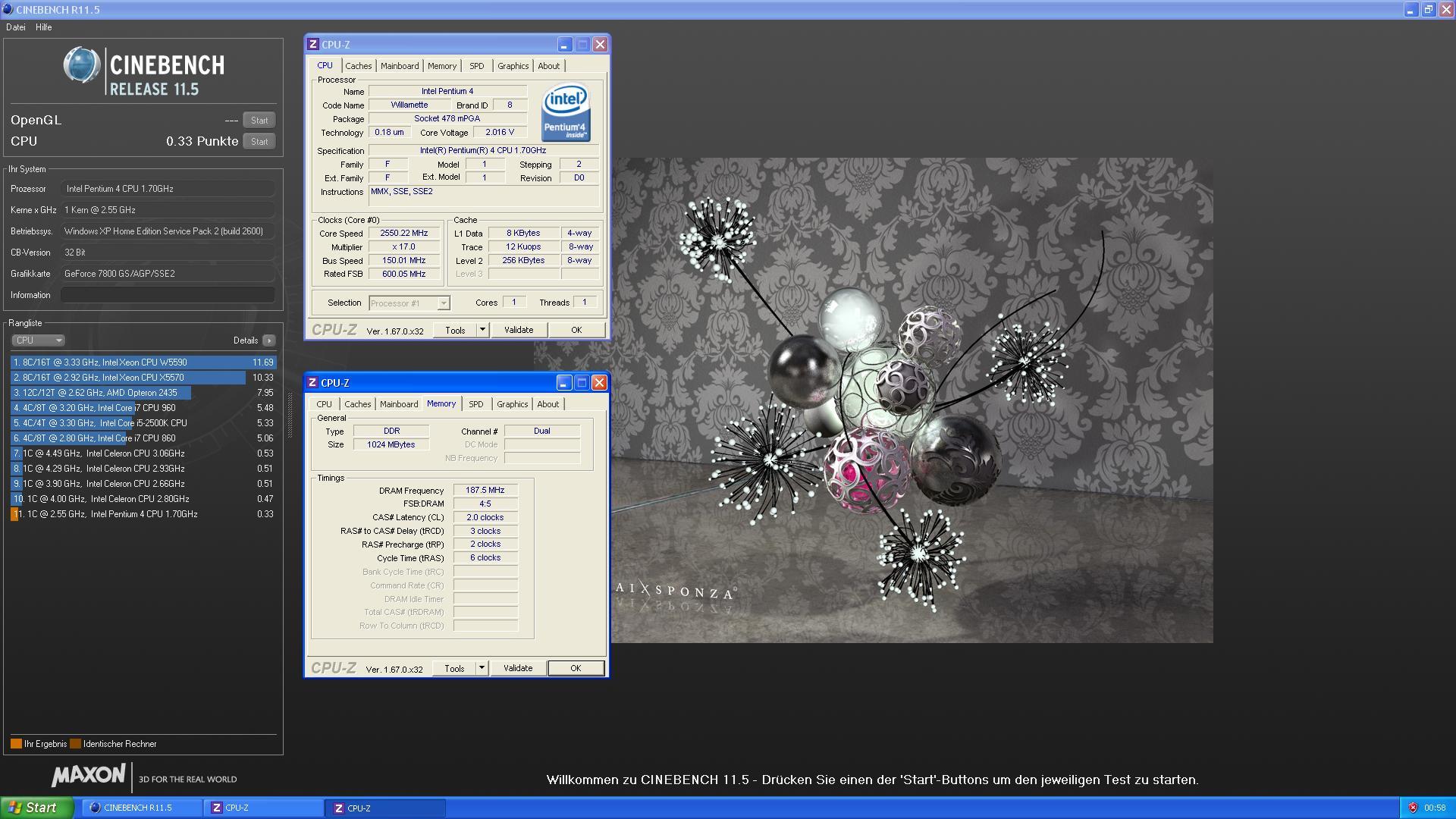Switch to SPD tab in top CPU-Z window

tap(476, 66)
